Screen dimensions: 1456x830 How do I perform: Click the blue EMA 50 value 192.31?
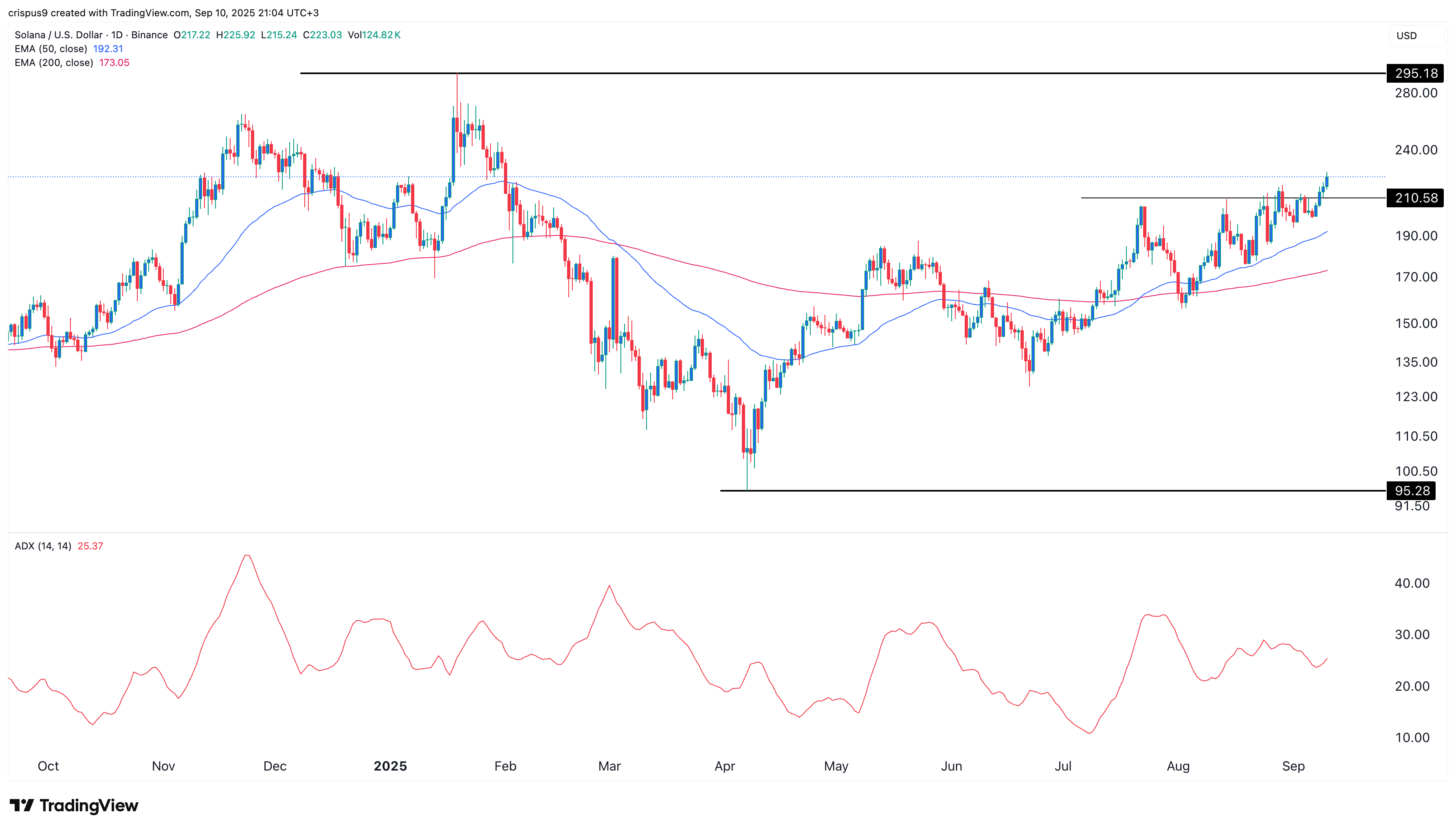108,48
